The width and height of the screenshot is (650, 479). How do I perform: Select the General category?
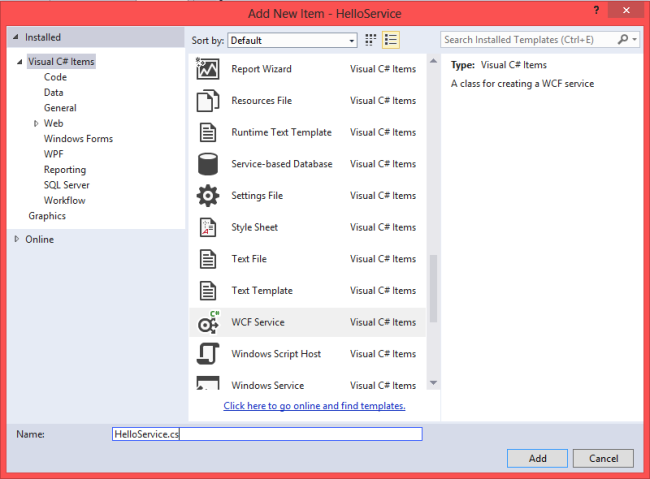pos(60,108)
